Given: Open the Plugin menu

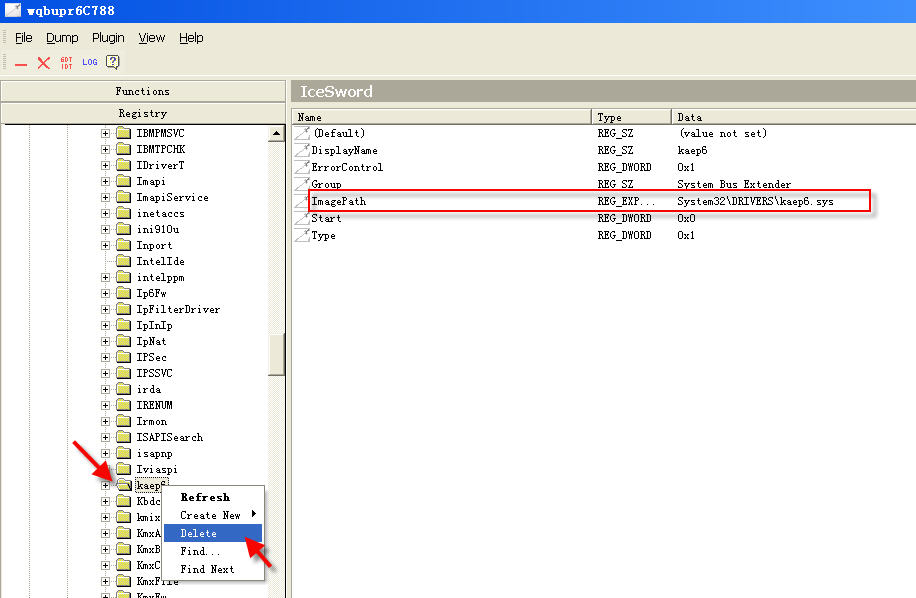Looking at the screenshot, I should point(108,38).
